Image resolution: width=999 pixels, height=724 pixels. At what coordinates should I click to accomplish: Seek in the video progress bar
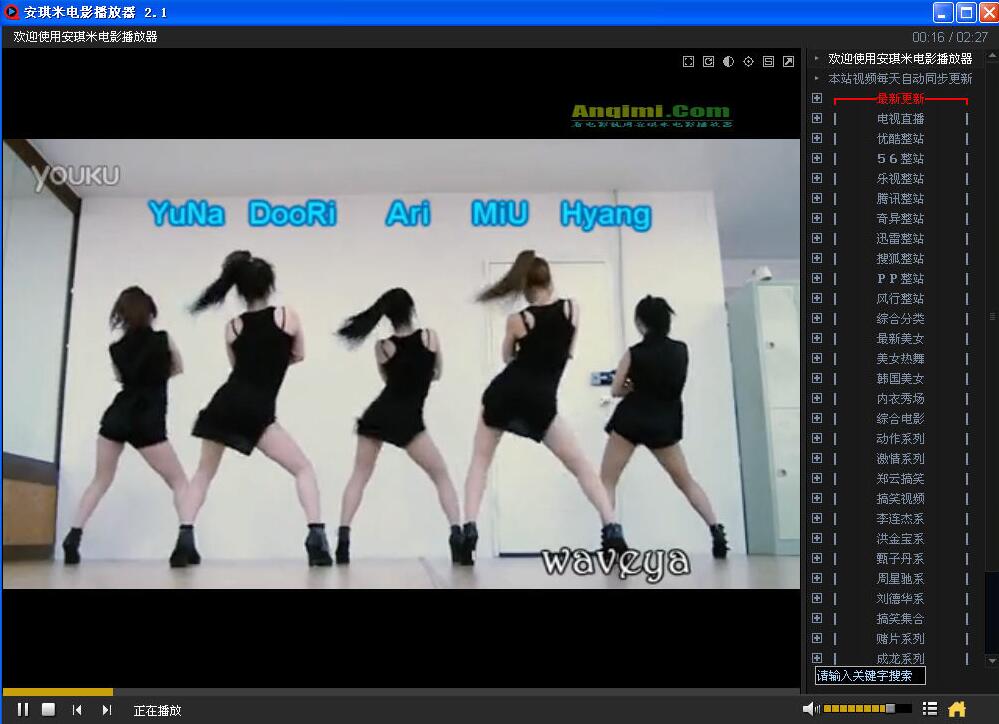(x=401, y=691)
